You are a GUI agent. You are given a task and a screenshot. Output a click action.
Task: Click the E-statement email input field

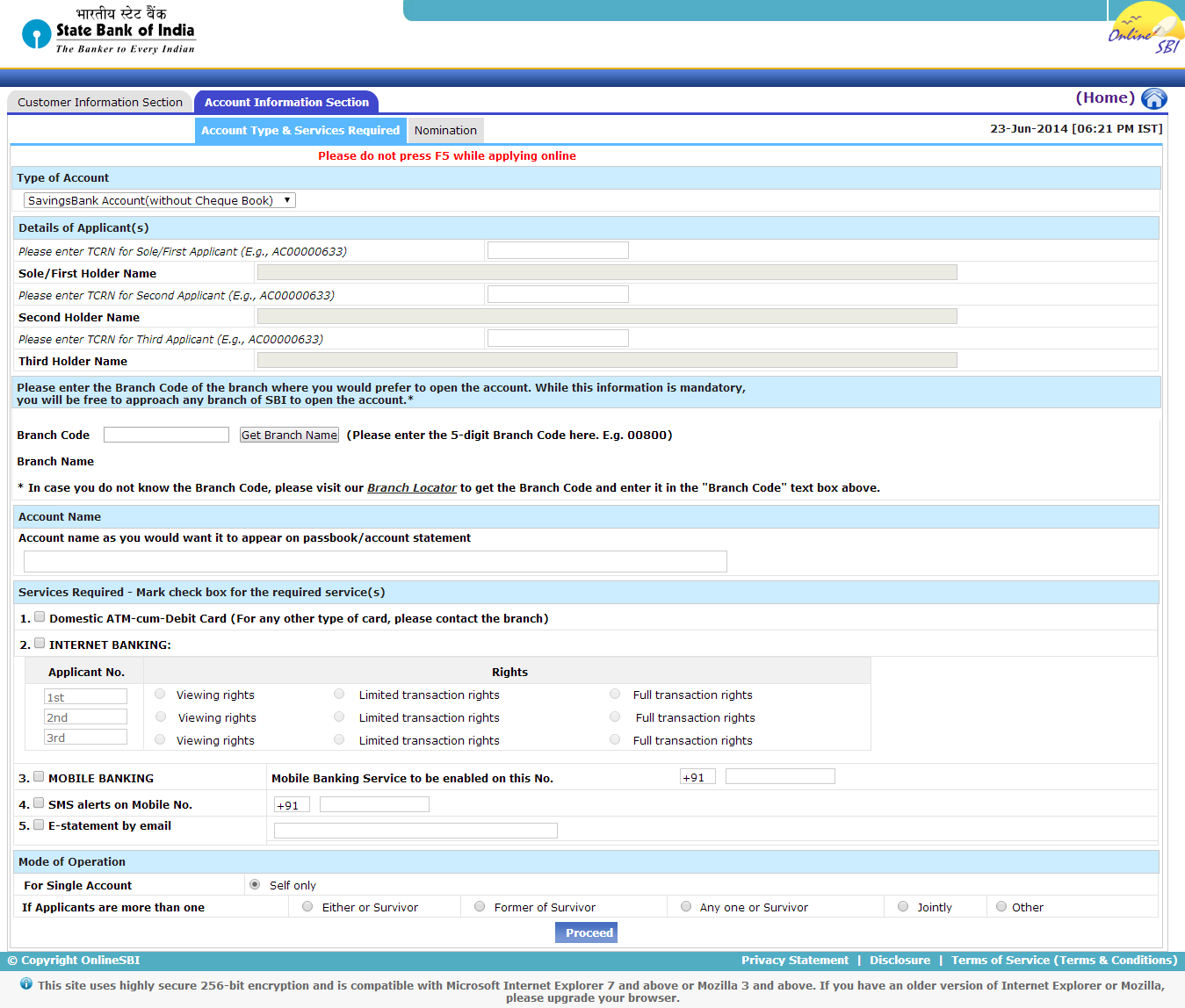tap(415, 831)
